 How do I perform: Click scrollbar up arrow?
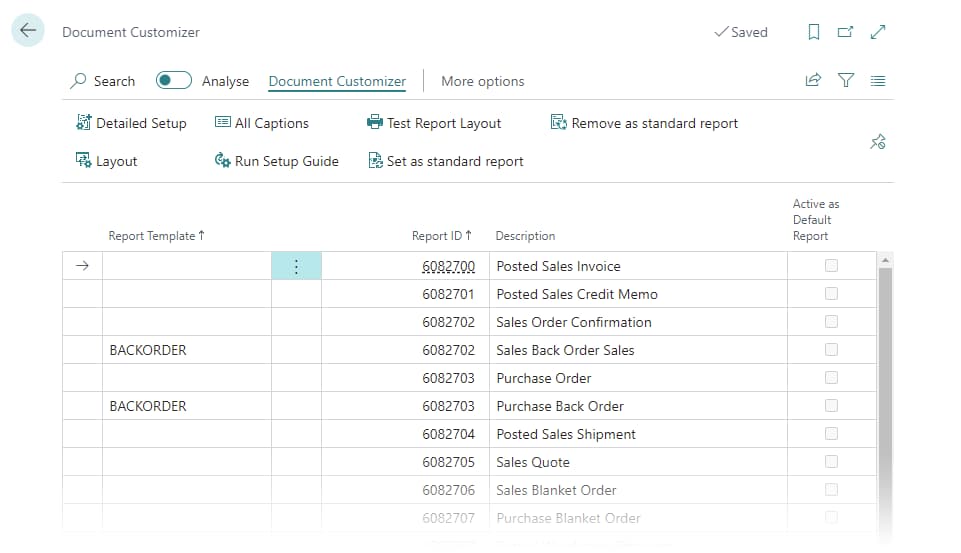885,261
